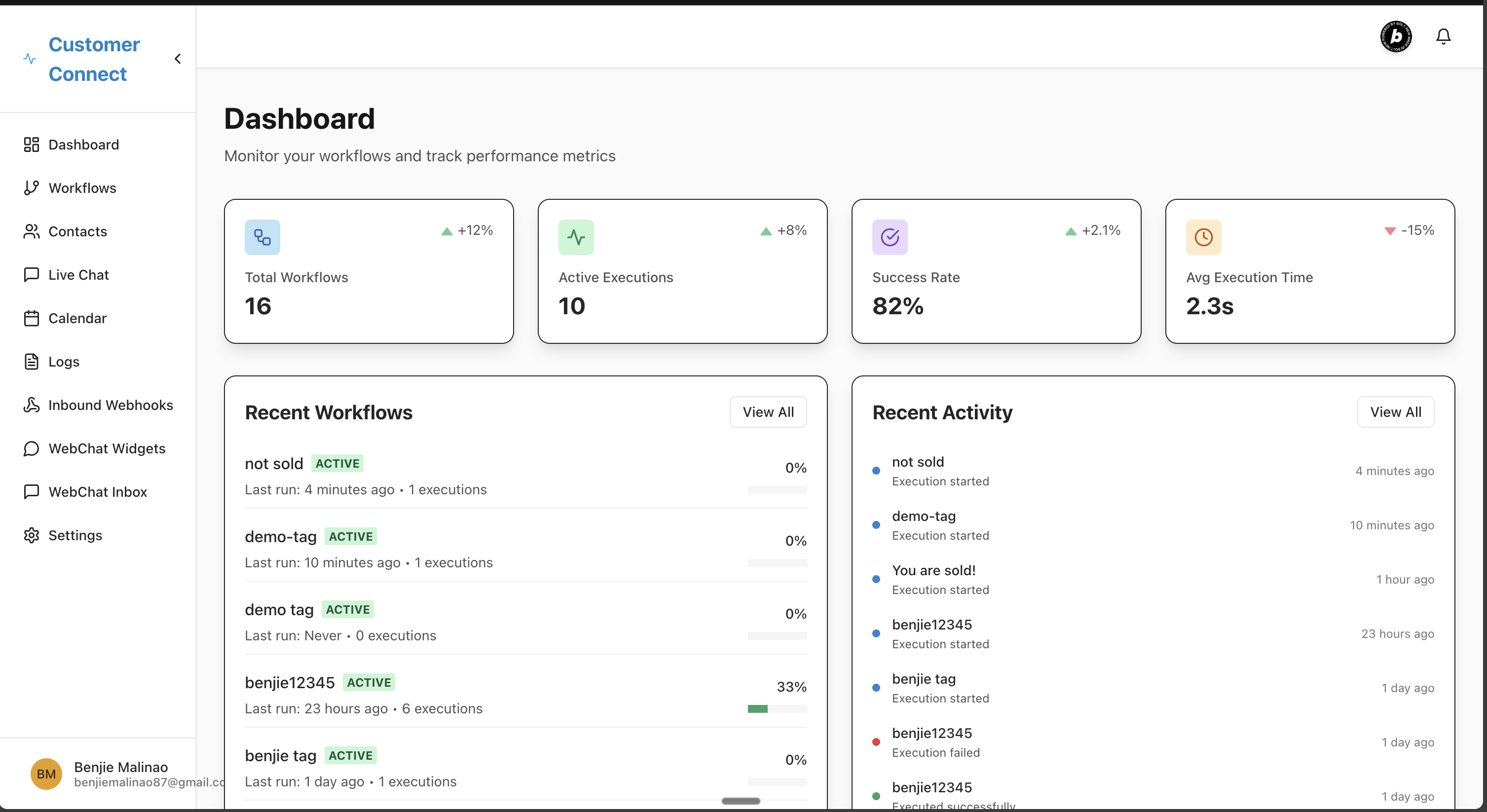Click View All in Recent Workflows
Viewport: 1487px width, 812px height.
(x=768, y=412)
